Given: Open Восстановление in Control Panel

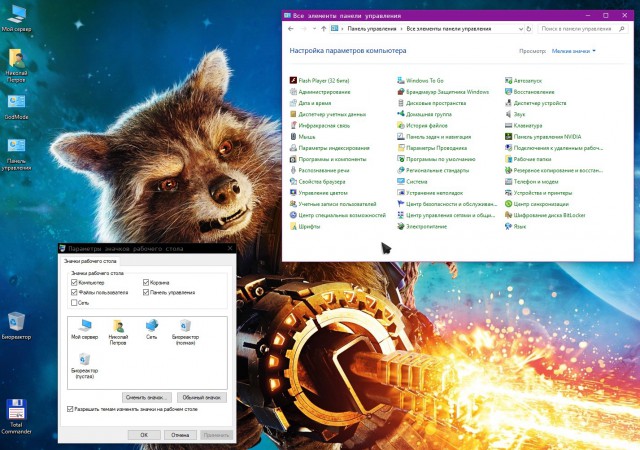Looking at the screenshot, I should 530,92.
